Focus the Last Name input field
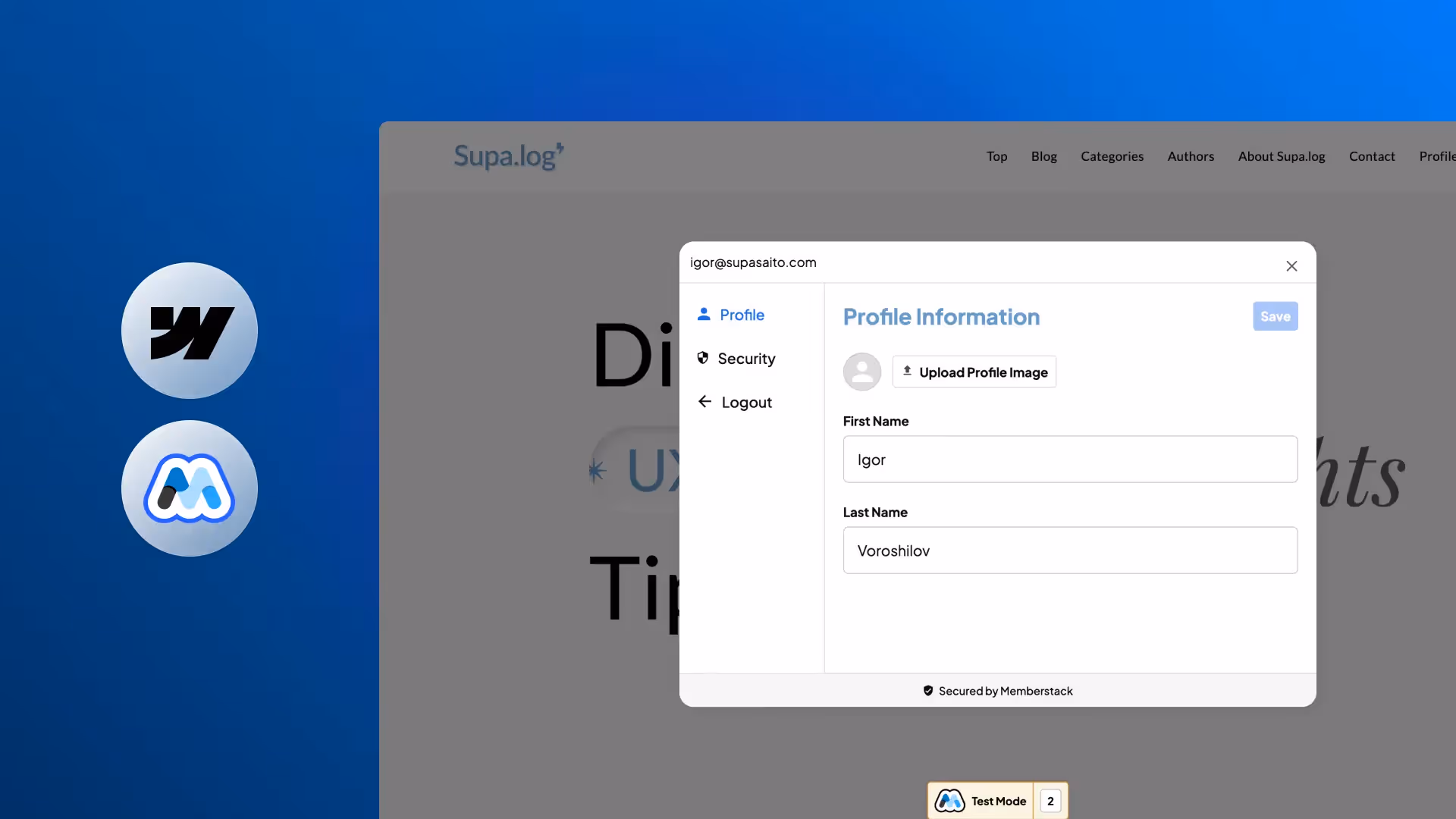Image resolution: width=1456 pixels, height=819 pixels. pos(1070,551)
